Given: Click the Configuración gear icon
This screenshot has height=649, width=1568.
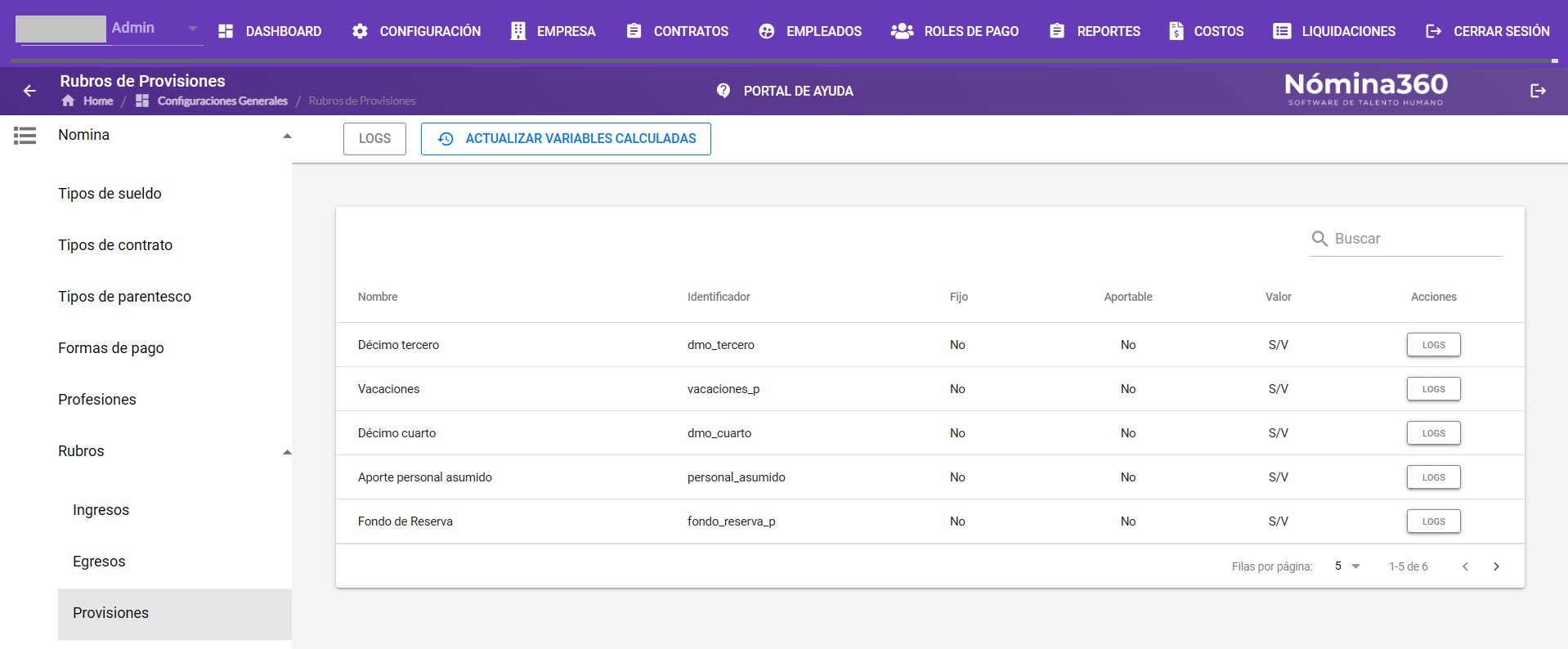Looking at the screenshot, I should [360, 31].
